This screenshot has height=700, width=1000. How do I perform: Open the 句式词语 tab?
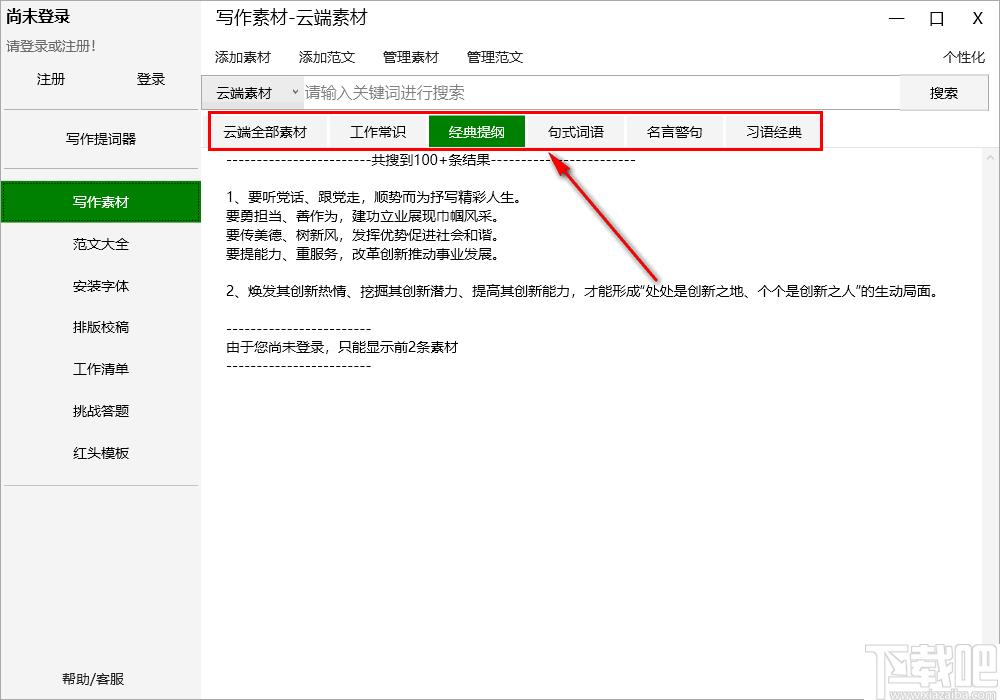click(x=576, y=132)
